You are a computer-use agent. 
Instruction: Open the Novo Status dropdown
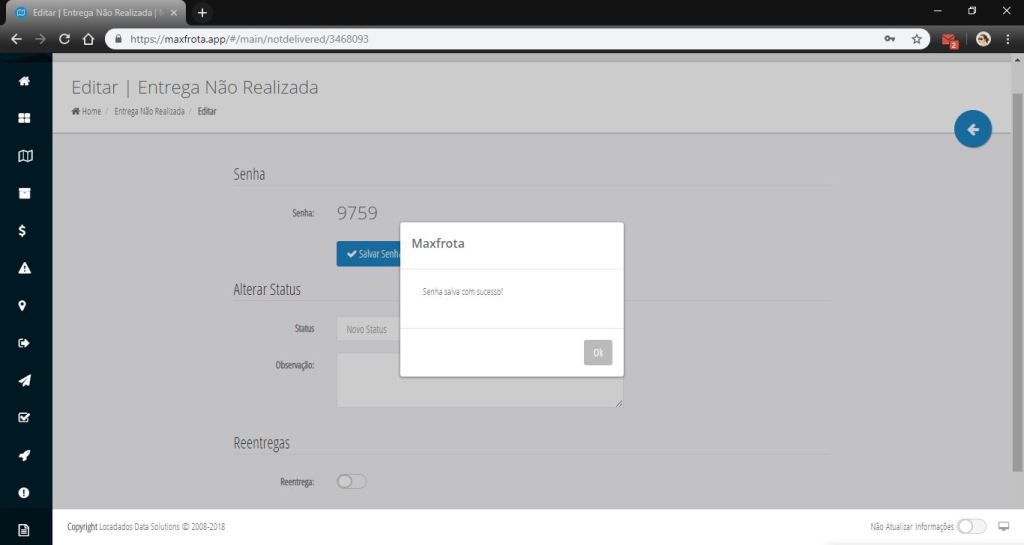click(368, 329)
